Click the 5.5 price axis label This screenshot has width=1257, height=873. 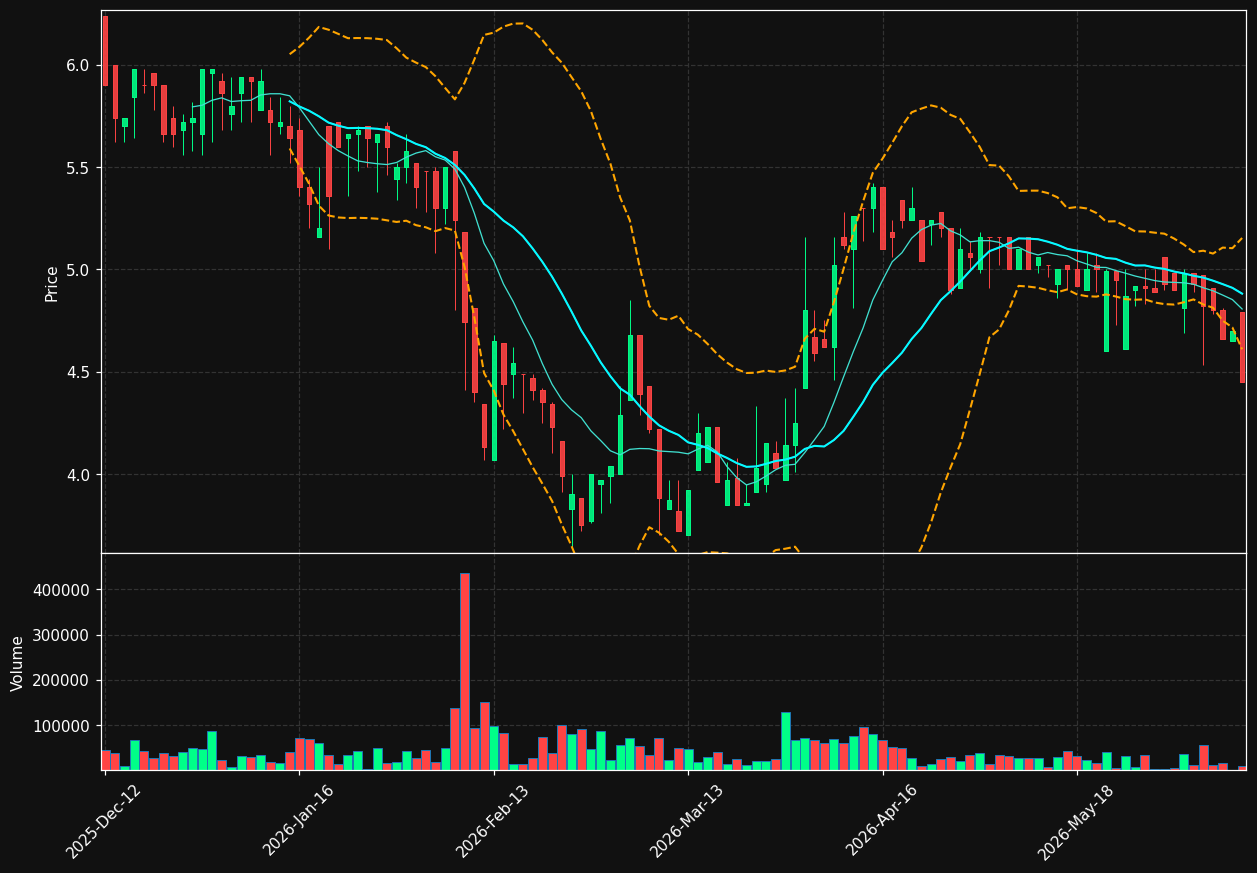pyautogui.click(x=80, y=168)
